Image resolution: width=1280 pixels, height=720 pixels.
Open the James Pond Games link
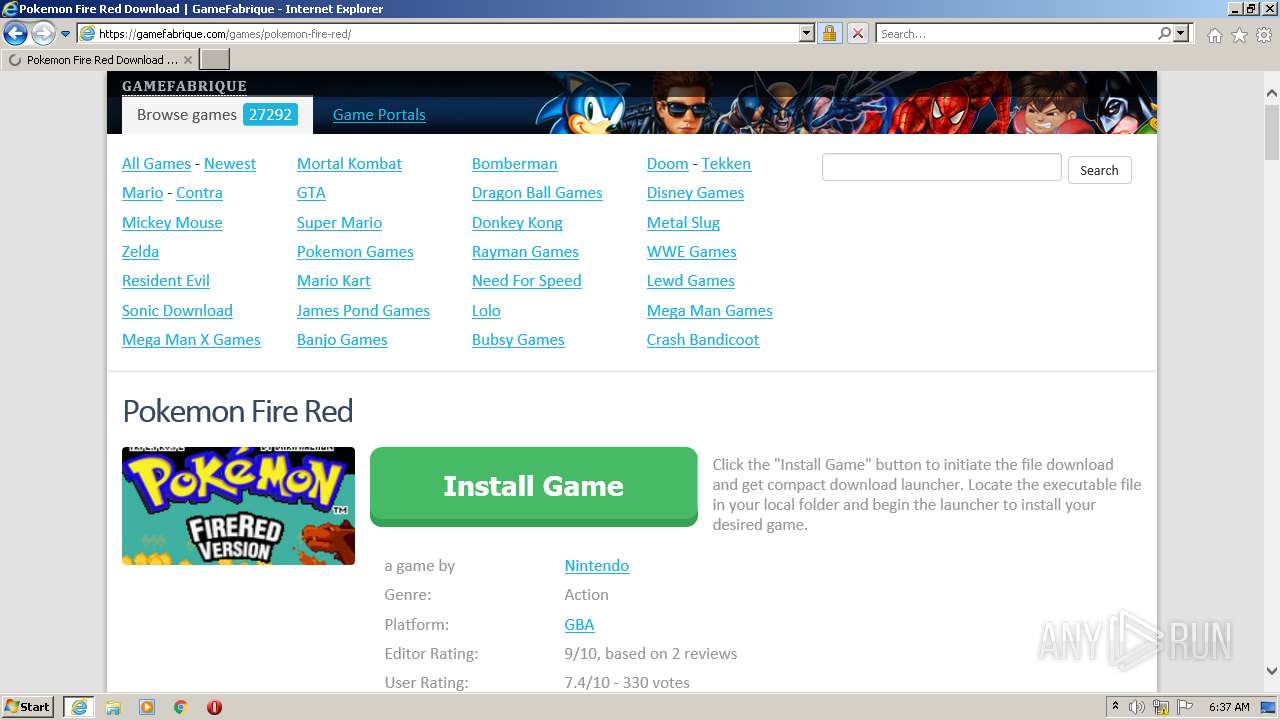coord(363,310)
